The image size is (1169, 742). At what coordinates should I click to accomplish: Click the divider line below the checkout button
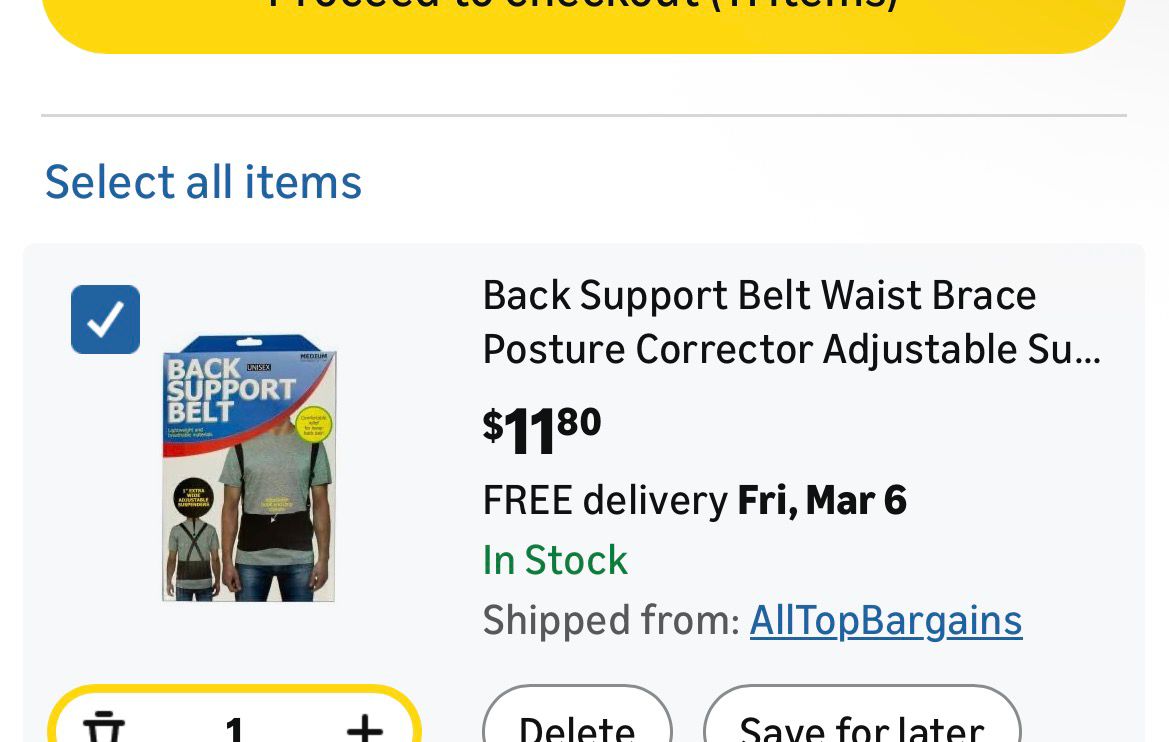[584, 116]
